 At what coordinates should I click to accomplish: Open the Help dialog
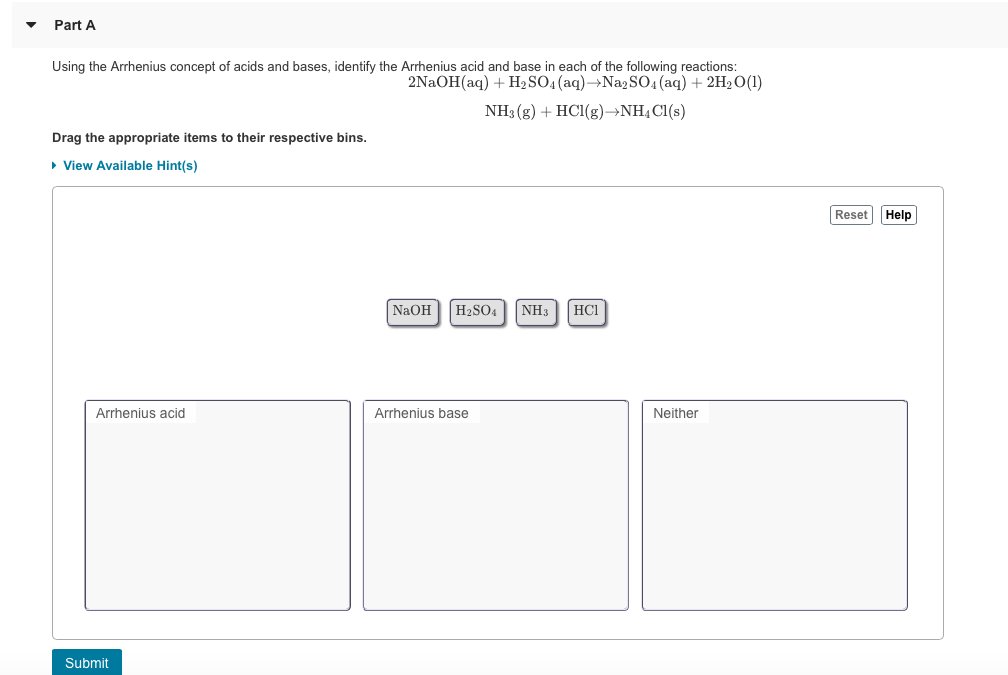(x=897, y=214)
